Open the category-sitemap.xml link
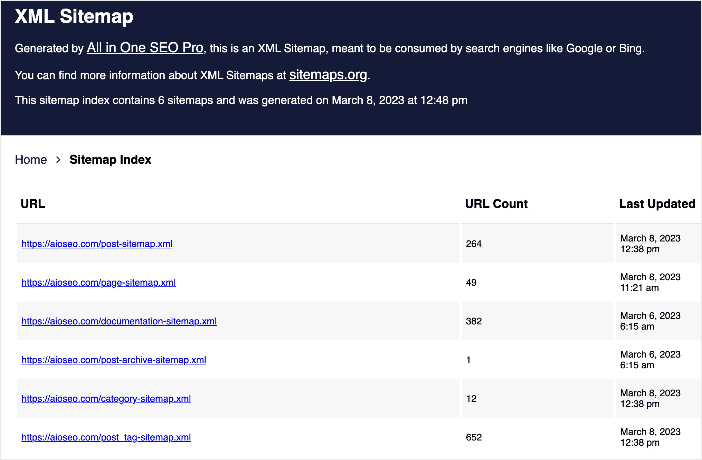Screen dimensions: 702x460 pos(106,399)
